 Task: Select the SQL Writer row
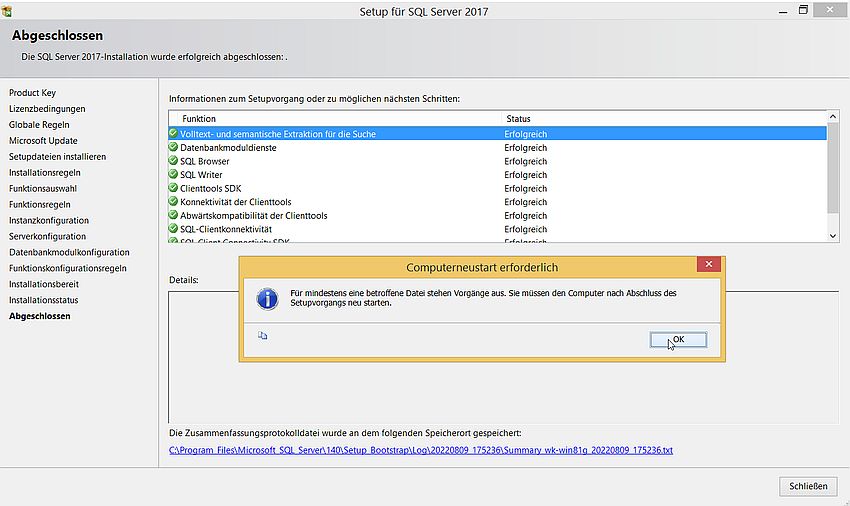498,175
